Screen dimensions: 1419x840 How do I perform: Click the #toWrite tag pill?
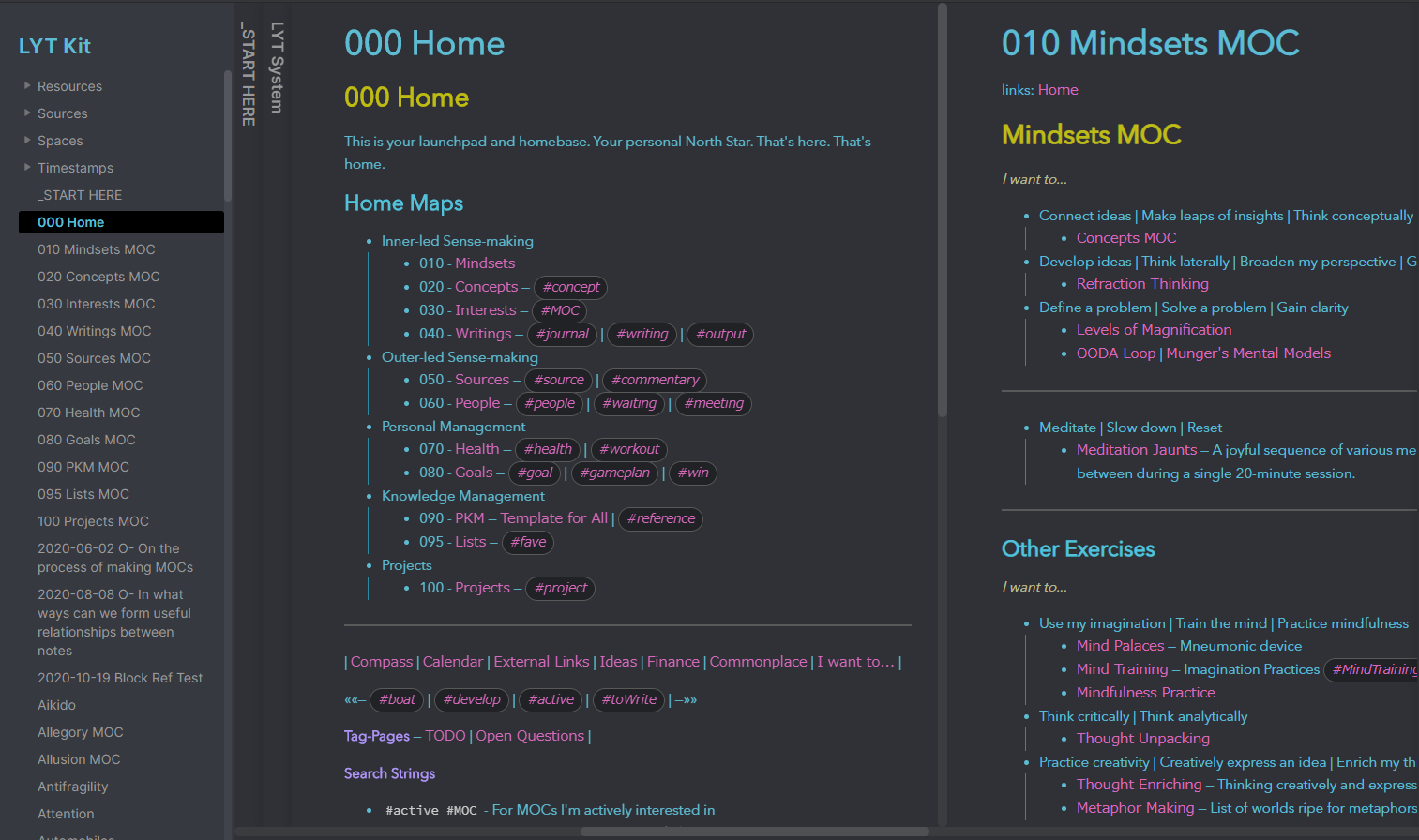[628, 700]
